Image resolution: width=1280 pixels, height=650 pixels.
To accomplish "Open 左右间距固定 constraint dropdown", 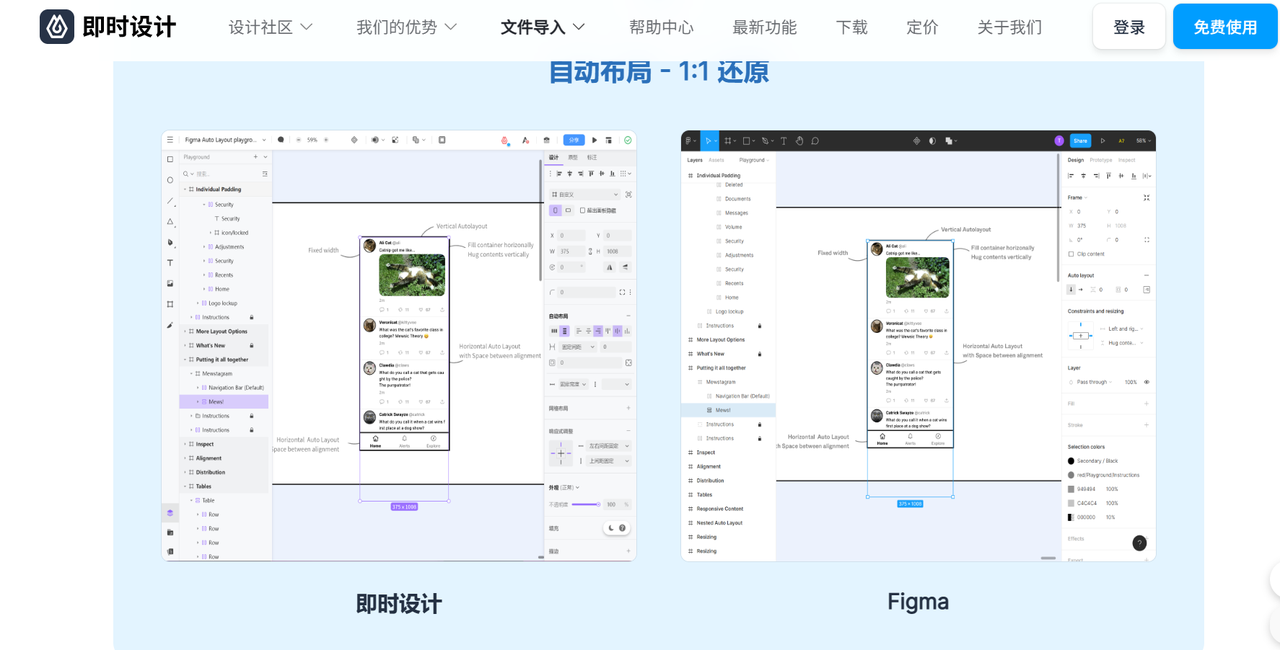I will coord(611,446).
